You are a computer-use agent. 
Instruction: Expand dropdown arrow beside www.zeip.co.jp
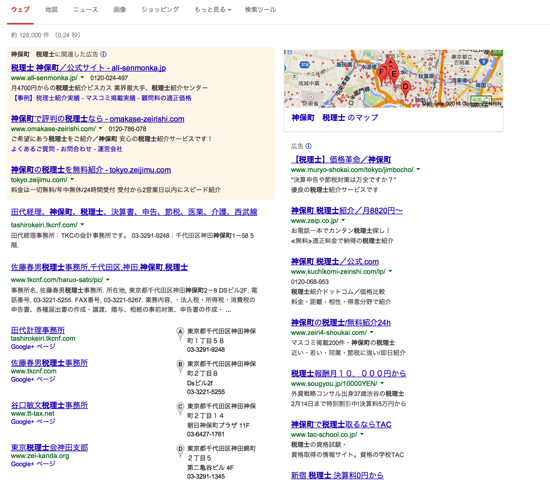pos(343,220)
